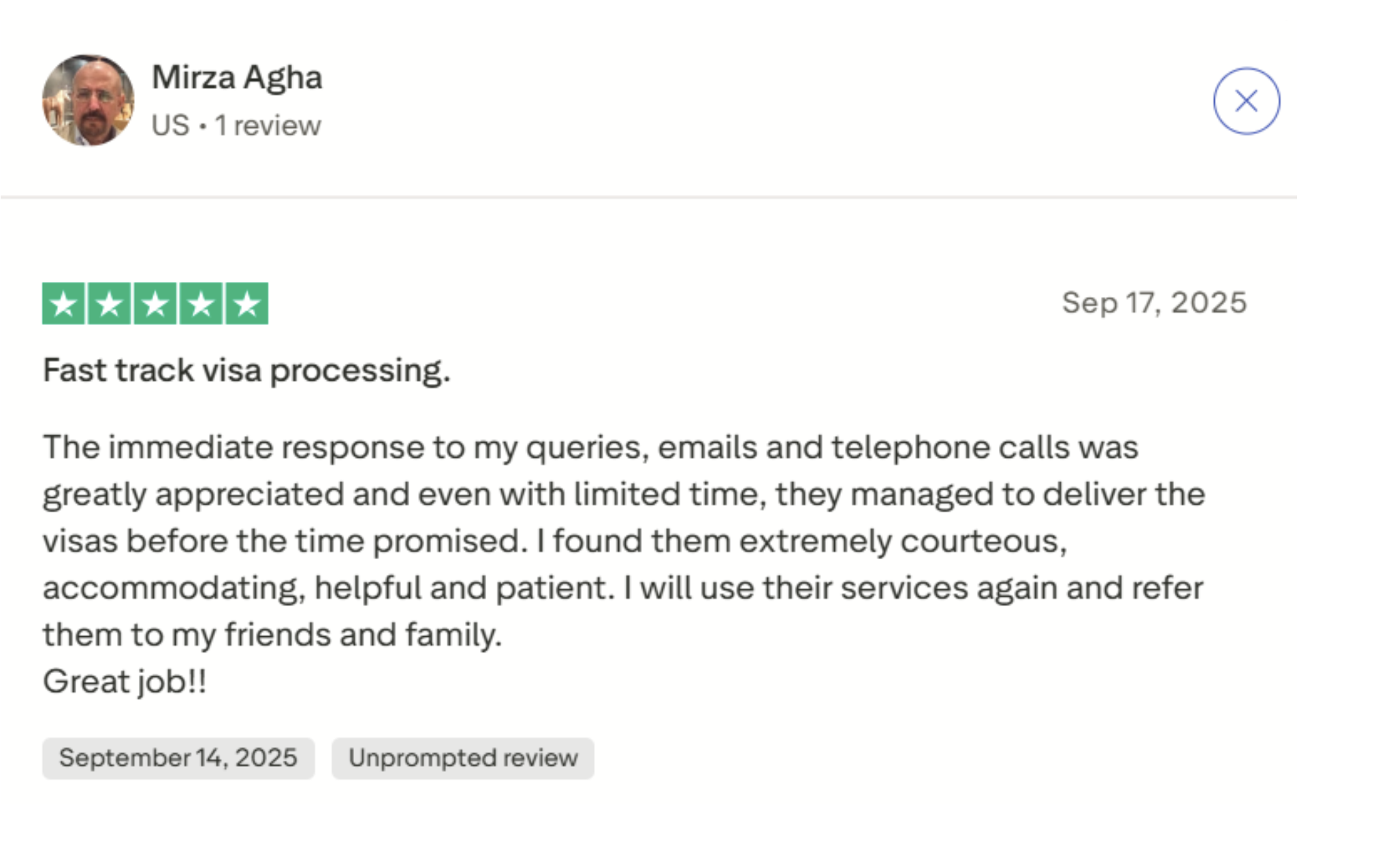The image size is (1400, 846).
Task: Click the "Great job!!" closing line
Action: 125,681
